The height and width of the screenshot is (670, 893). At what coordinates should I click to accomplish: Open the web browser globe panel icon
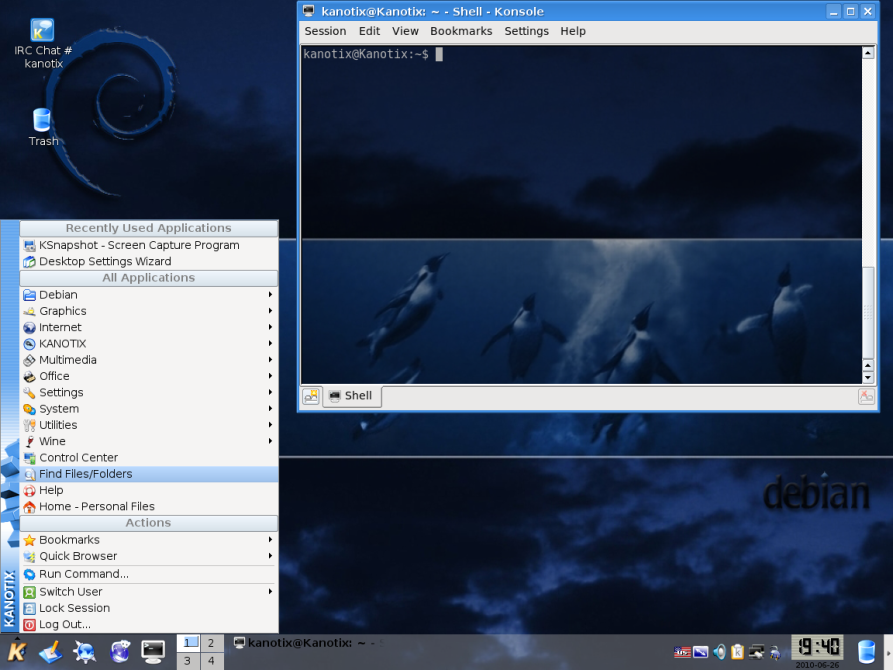(x=120, y=652)
